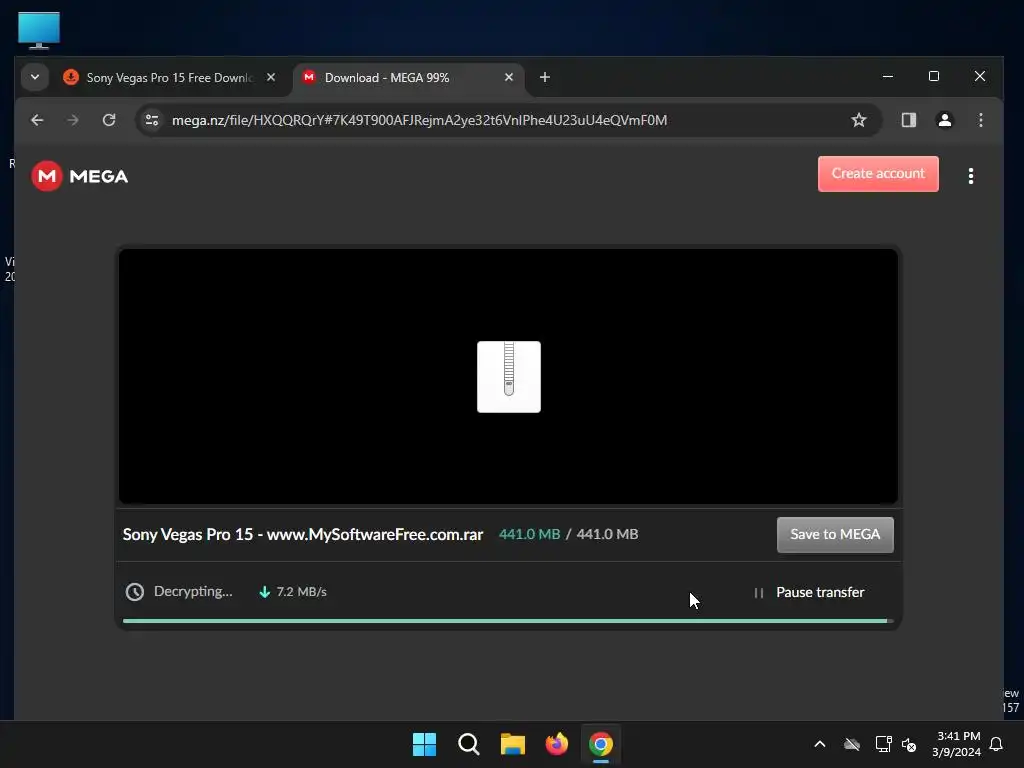Image resolution: width=1024 pixels, height=768 pixels.
Task: Select the Download - MEGA 99% tab
Action: click(409, 78)
